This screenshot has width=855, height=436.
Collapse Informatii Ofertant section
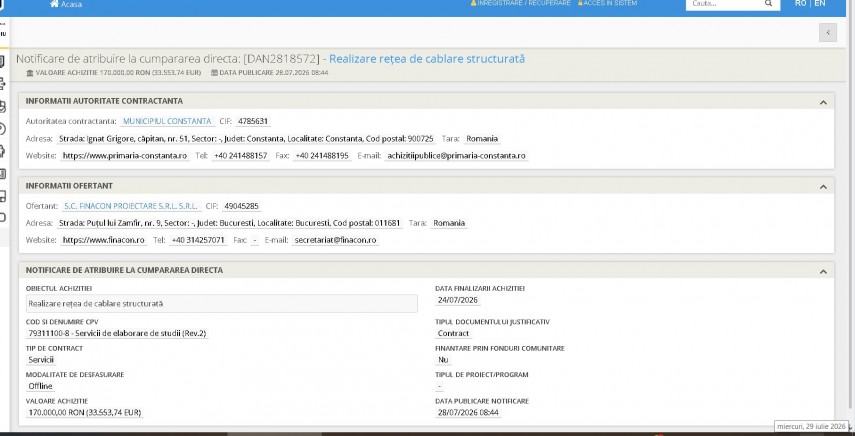[x=823, y=187]
